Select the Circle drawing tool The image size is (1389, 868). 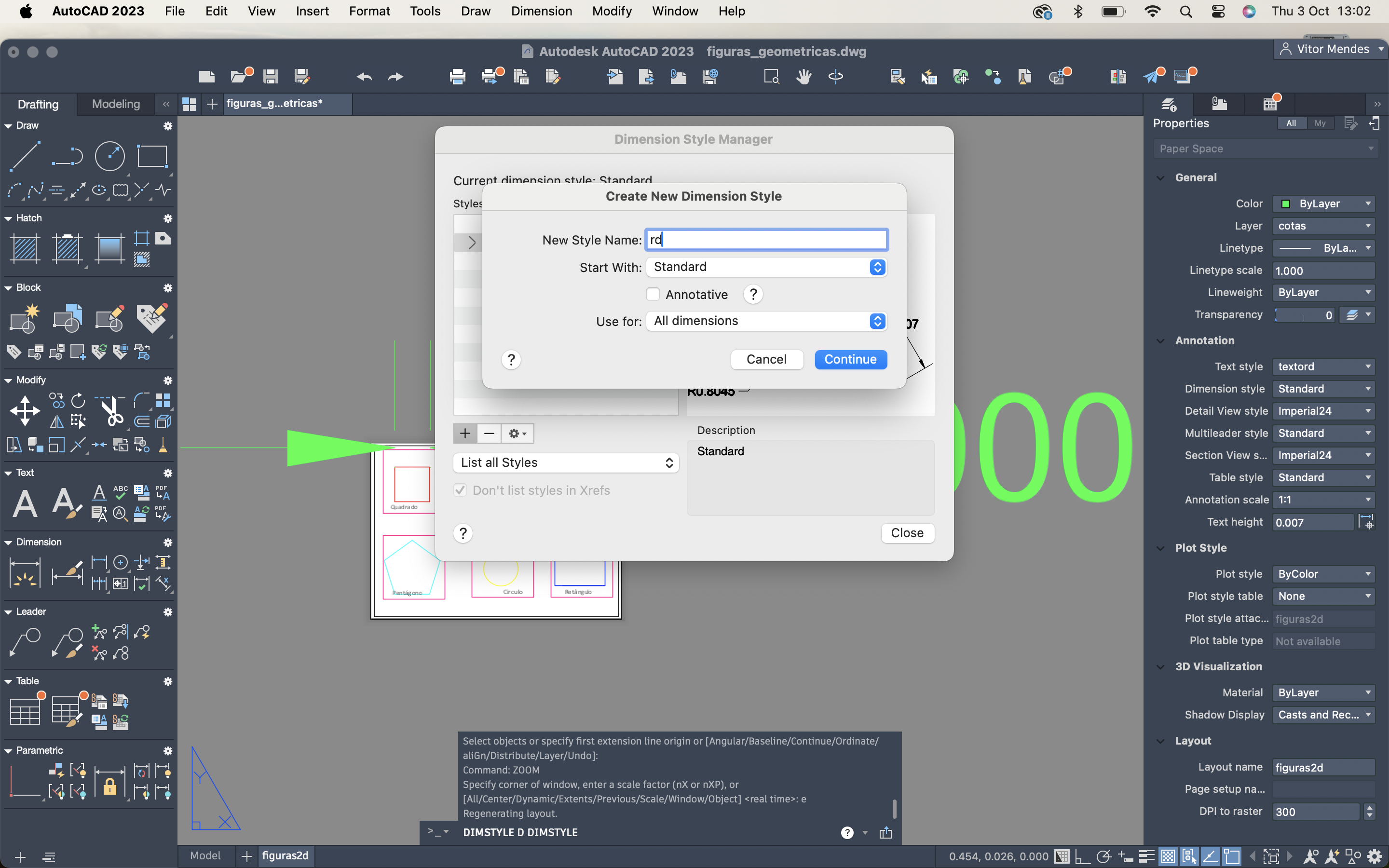point(109,156)
